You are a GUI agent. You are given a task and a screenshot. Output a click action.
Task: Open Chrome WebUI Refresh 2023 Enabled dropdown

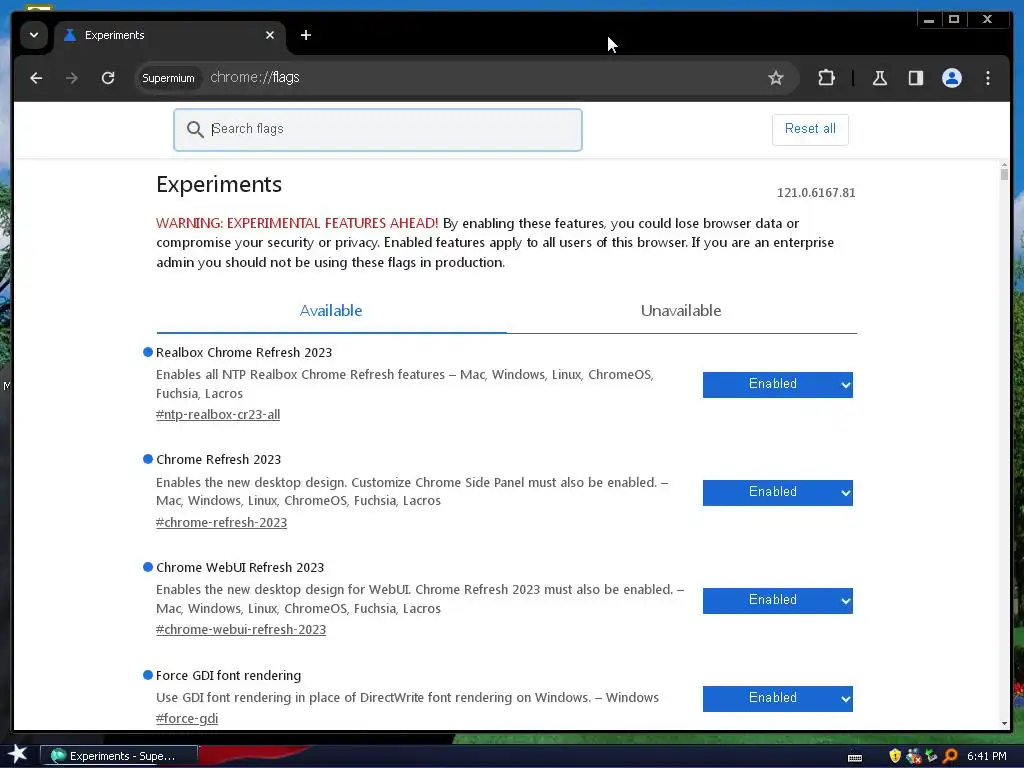click(x=777, y=600)
